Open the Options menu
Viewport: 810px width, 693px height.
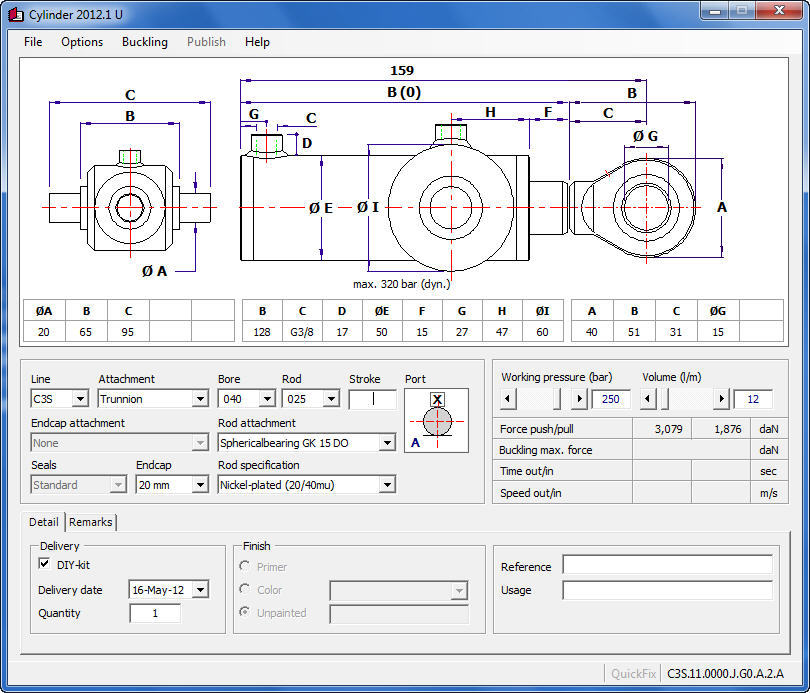(x=82, y=42)
